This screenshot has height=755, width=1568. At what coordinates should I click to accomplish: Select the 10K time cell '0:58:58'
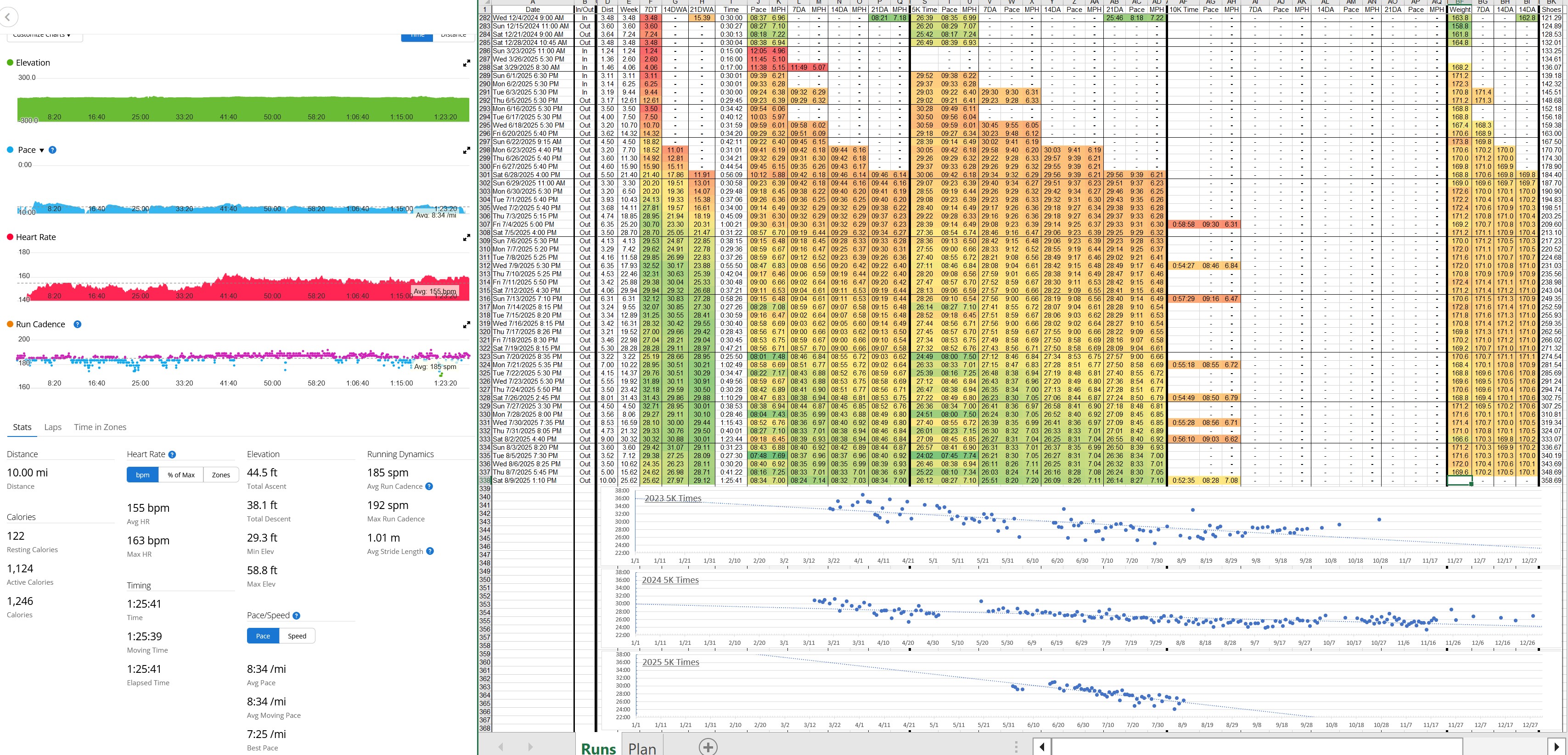1183,224
